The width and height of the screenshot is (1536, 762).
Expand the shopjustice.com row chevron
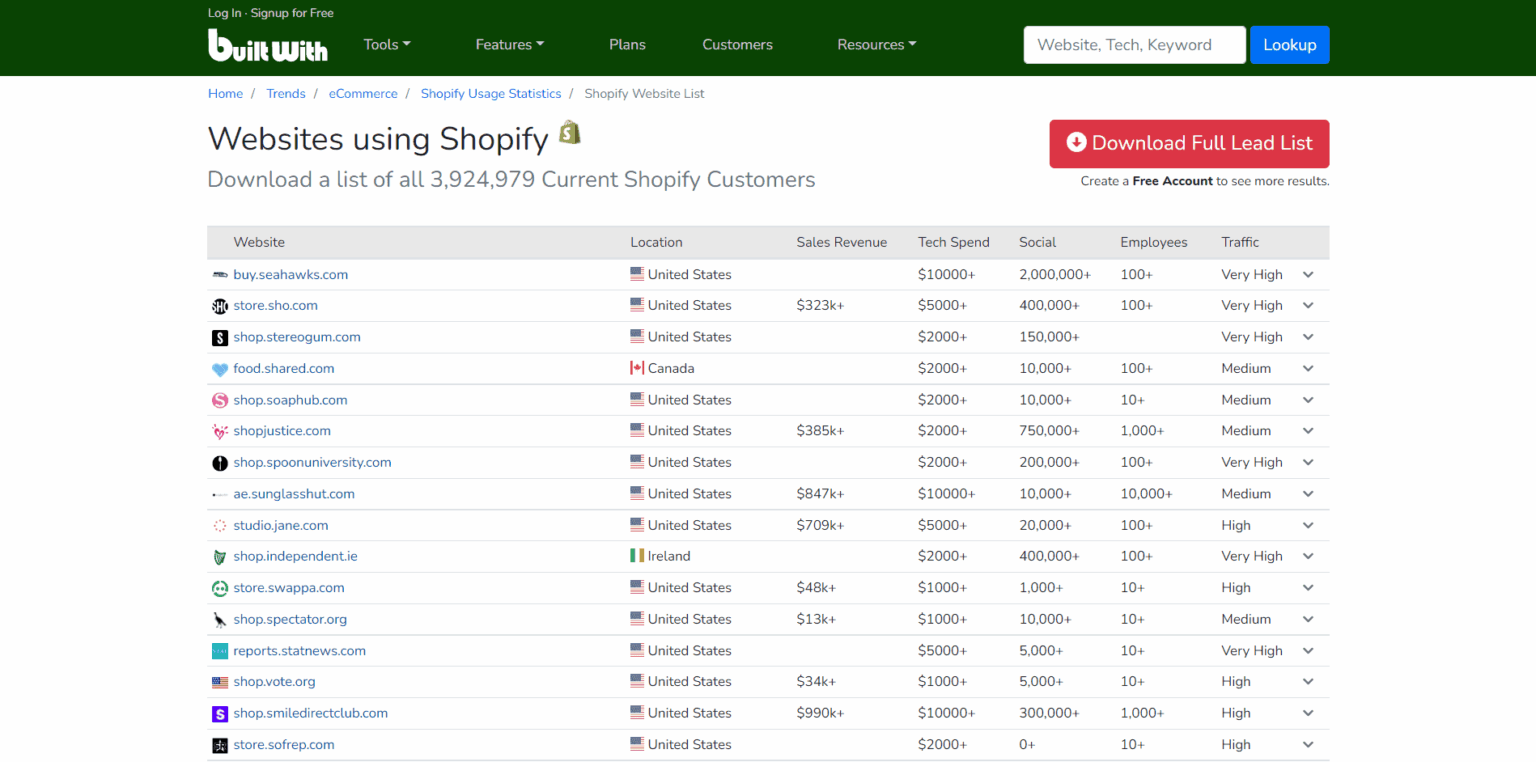[1308, 431]
